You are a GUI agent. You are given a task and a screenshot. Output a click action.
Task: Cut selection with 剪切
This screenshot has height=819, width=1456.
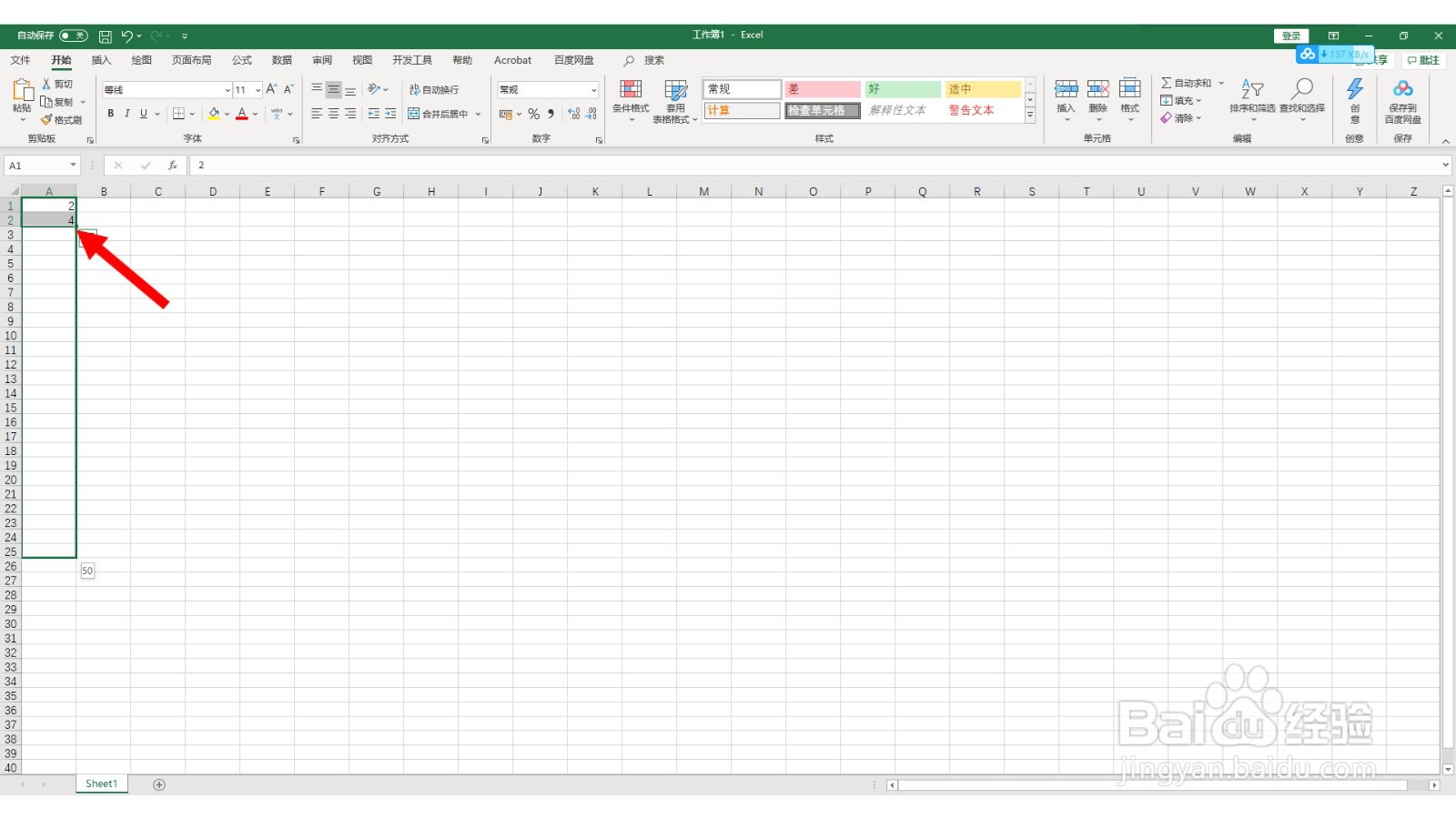click(x=57, y=84)
